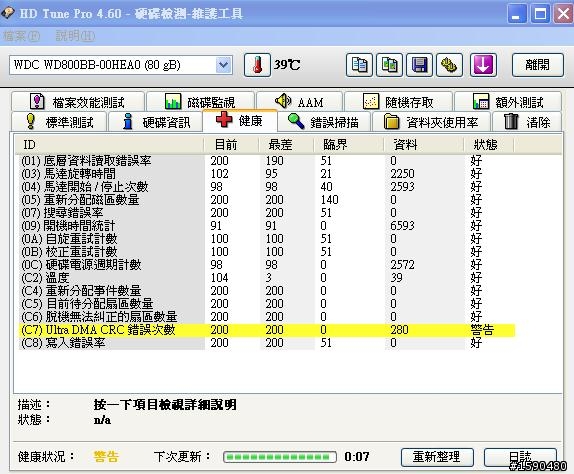Switch to the AAM tab
This screenshot has width=574, height=474.
pos(299,102)
